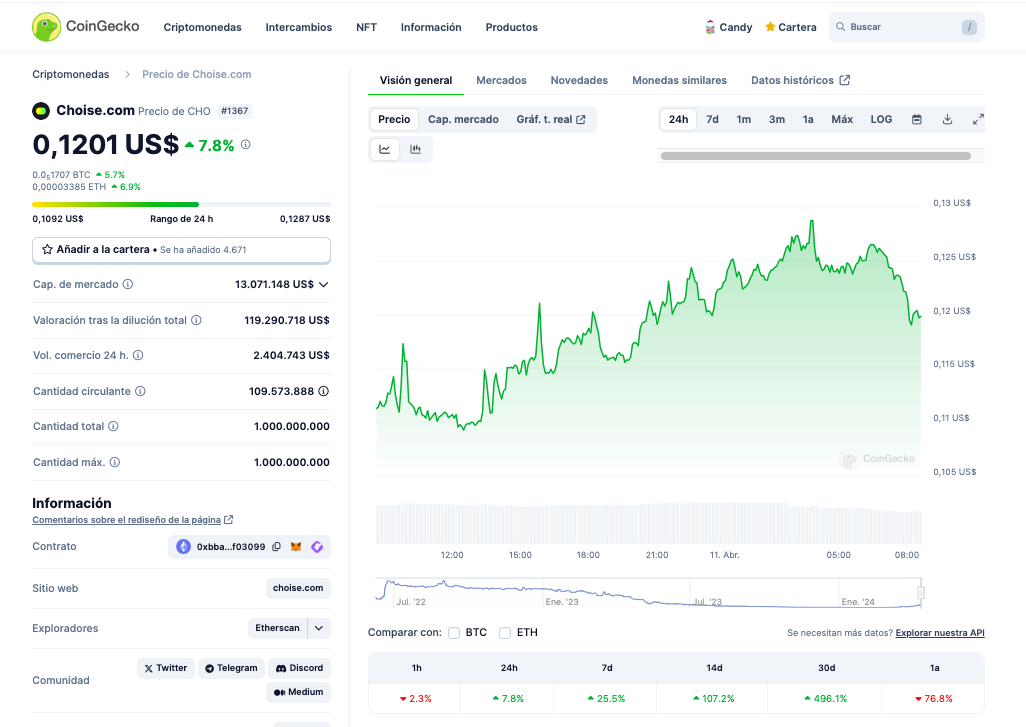
Task: Open NFT nav menu
Action: coord(366,27)
